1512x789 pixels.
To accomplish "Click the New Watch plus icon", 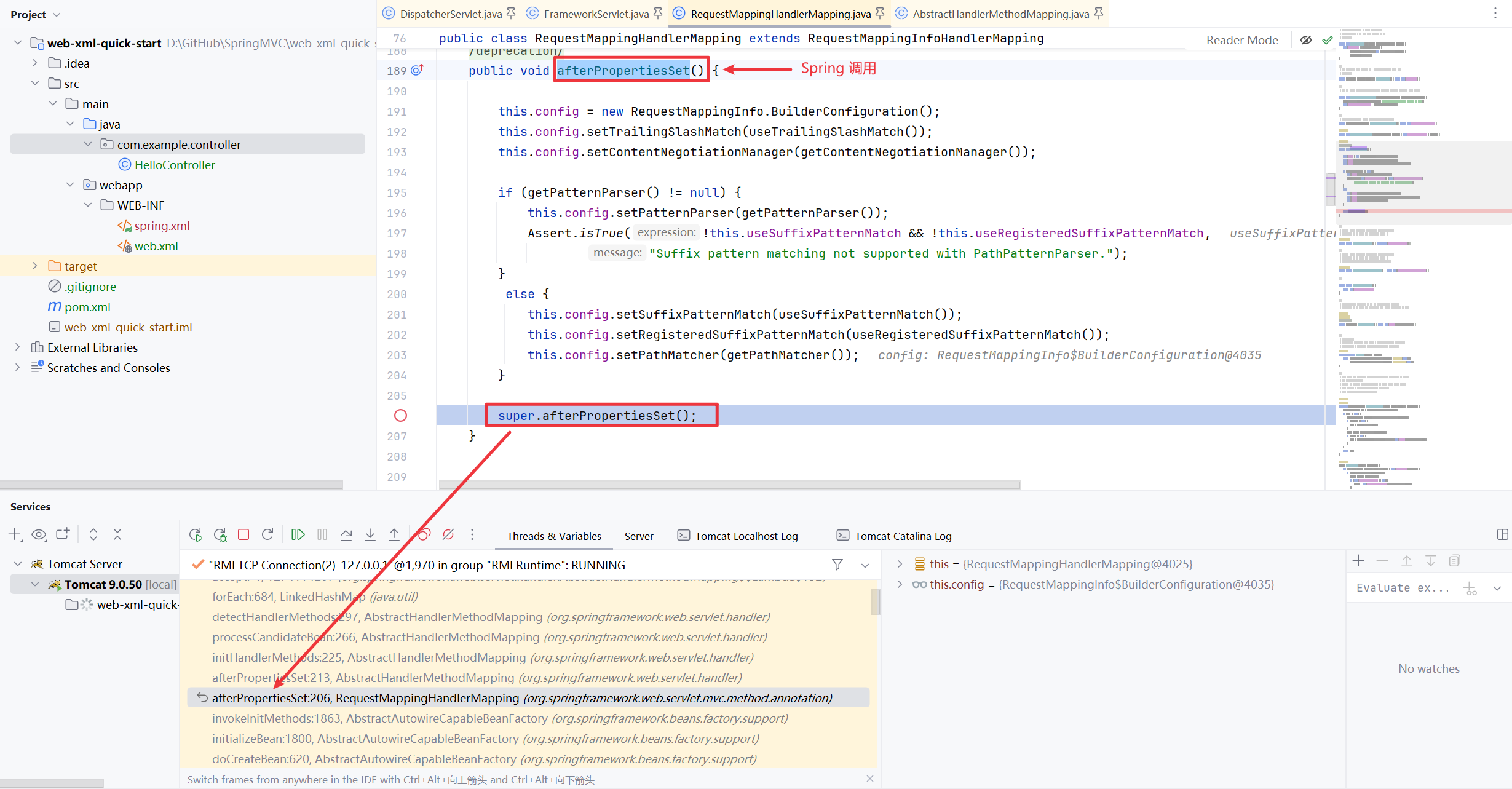I will pyautogui.click(x=1359, y=561).
